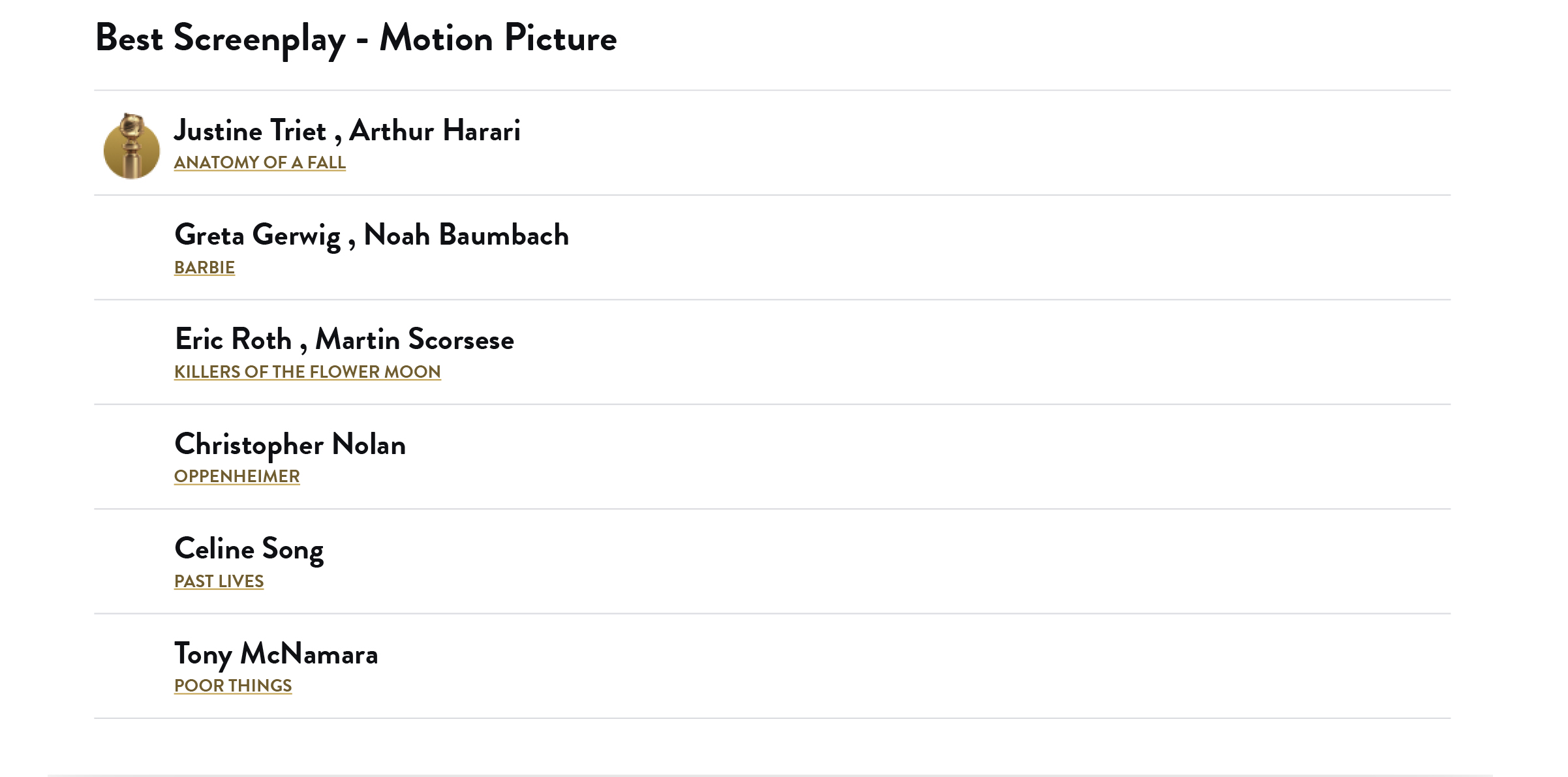
Task: Open the Barbie film link
Action: [204, 267]
